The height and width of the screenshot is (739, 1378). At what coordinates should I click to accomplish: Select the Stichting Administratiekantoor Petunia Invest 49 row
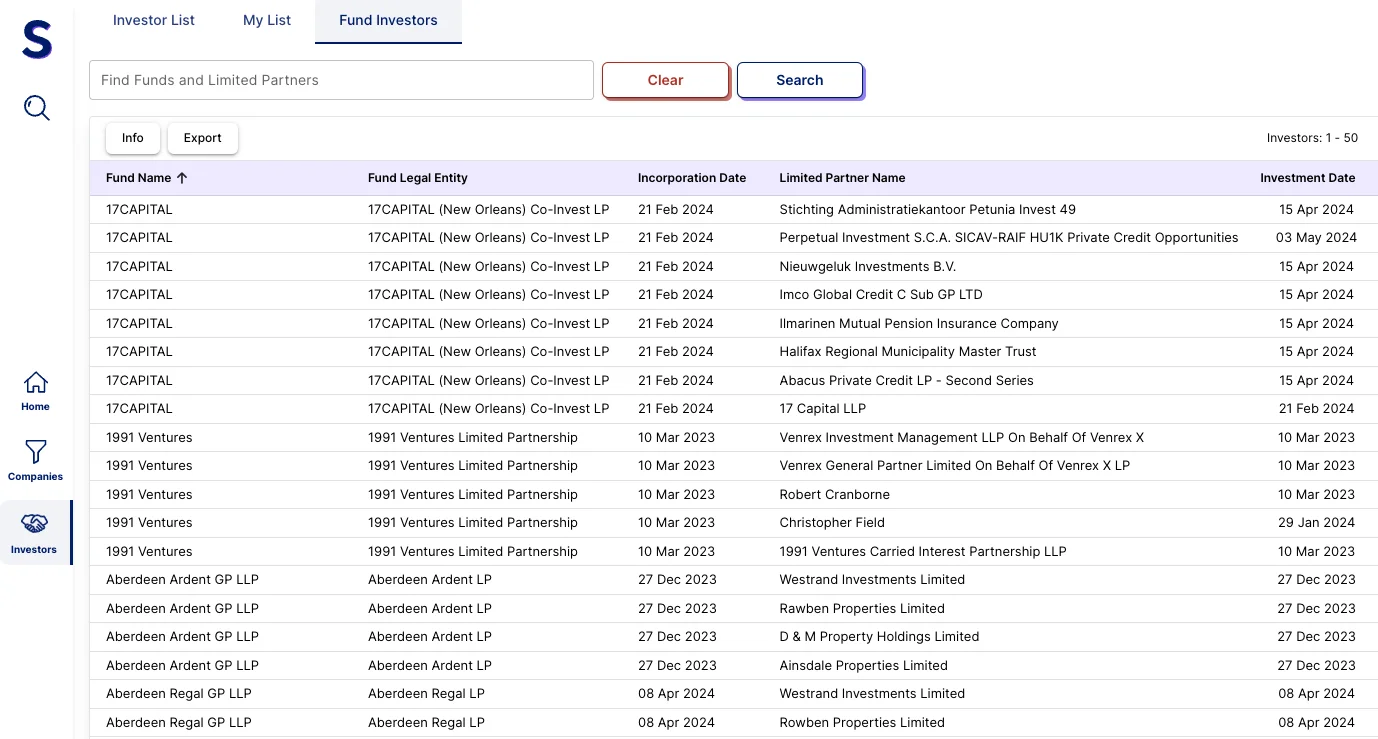(x=733, y=210)
